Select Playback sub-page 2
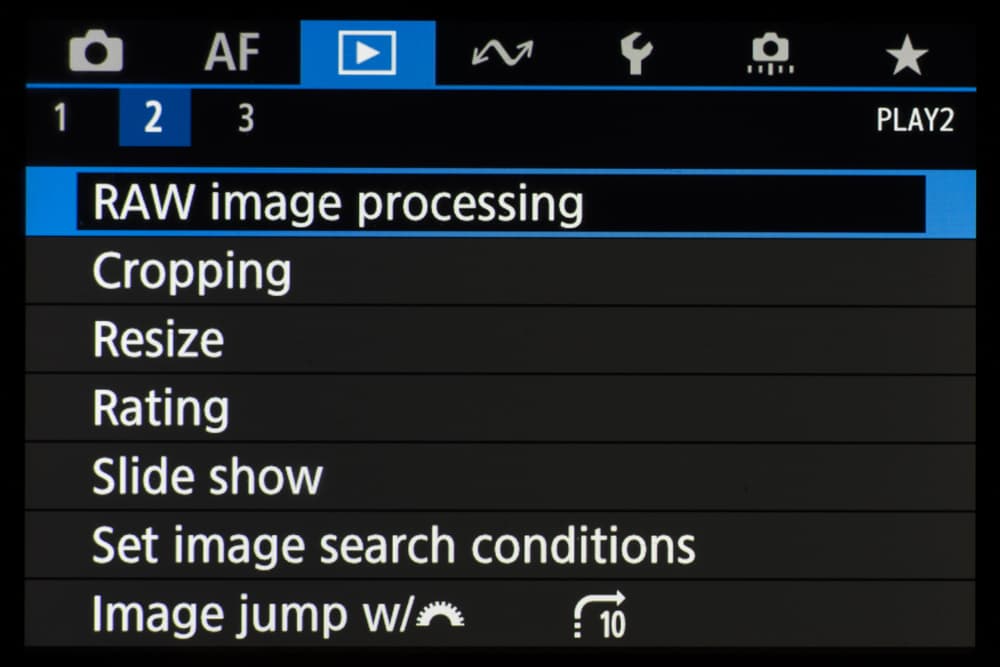 (153, 119)
